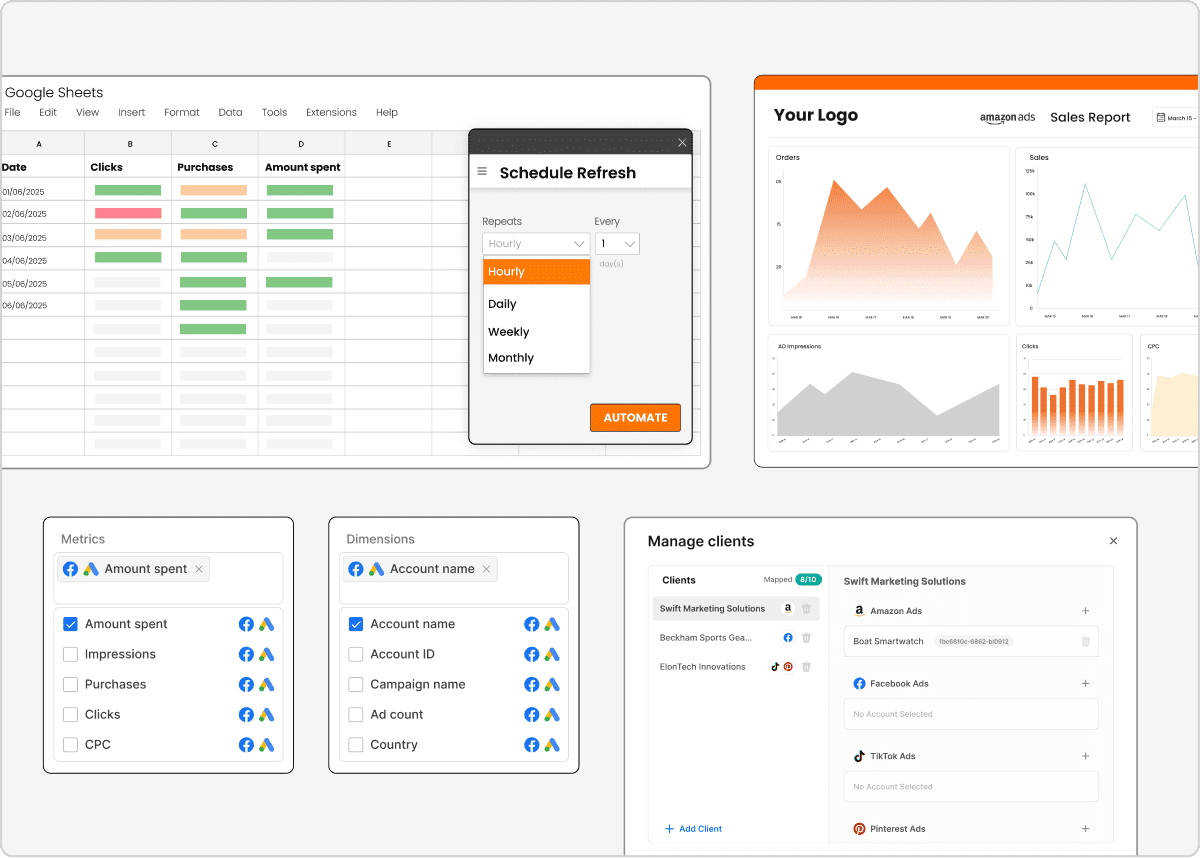Close the Schedule Refresh panel
Screen dimensions: 1200x858
682,143
